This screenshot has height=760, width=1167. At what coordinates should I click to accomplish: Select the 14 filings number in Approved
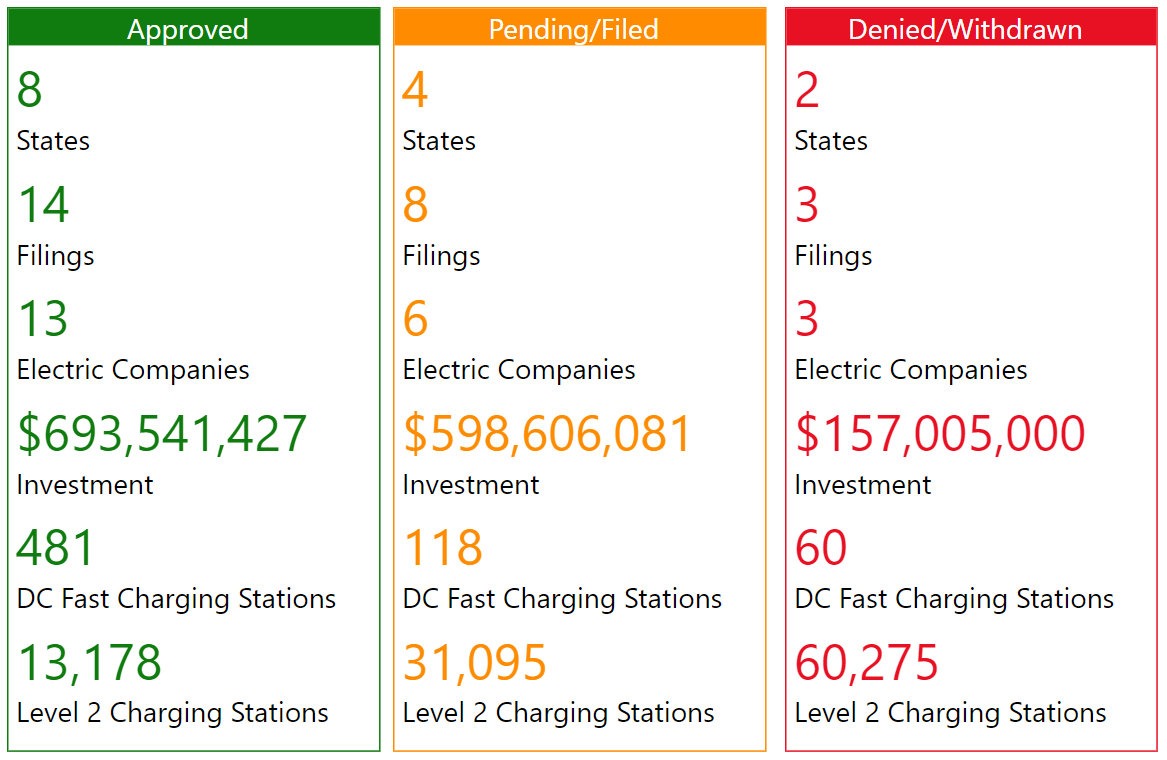(43, 205)
